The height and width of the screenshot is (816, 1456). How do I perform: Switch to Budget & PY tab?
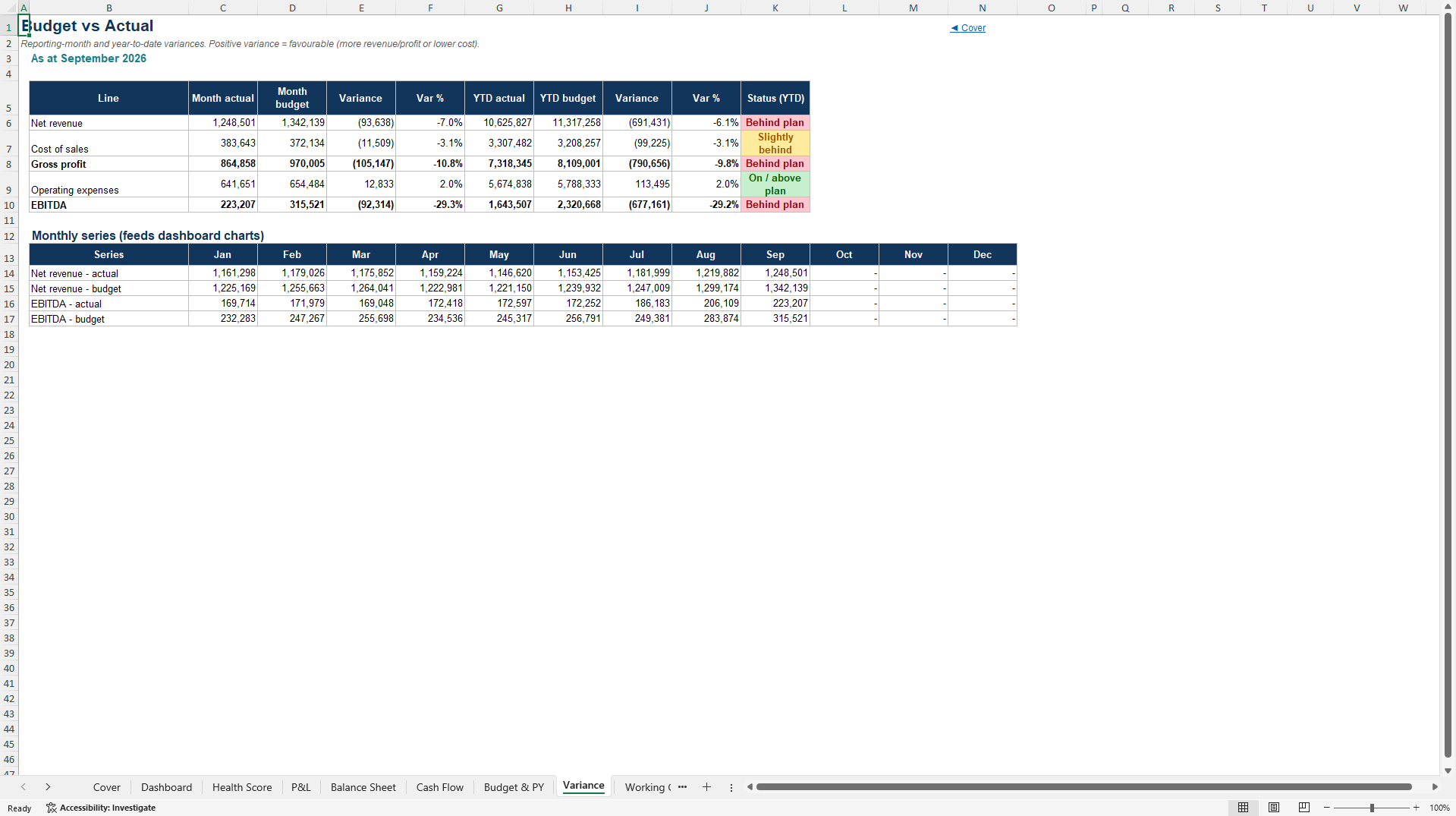point(514,787)
